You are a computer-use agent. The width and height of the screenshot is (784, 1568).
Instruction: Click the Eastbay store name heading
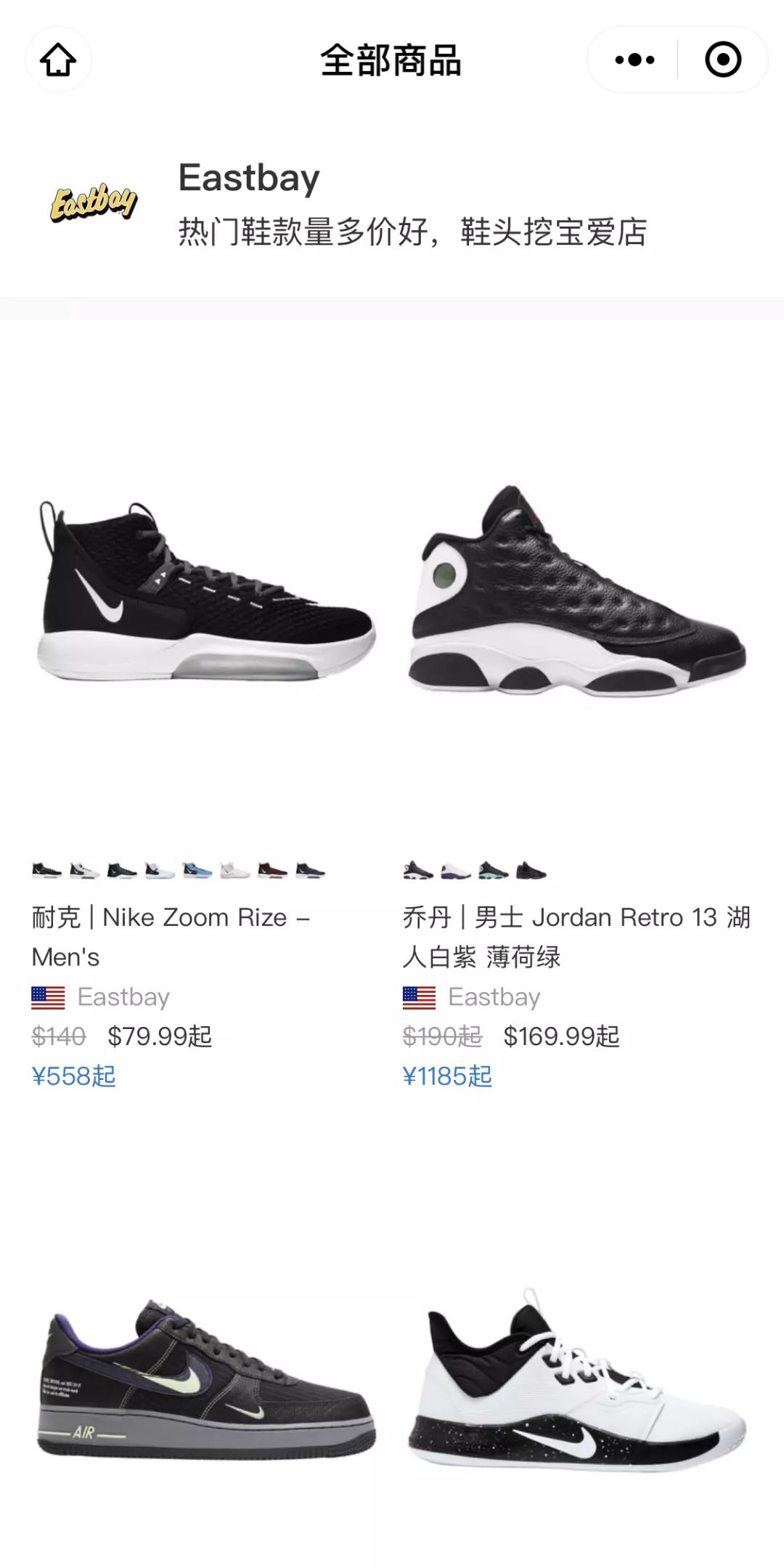(249, 178)
